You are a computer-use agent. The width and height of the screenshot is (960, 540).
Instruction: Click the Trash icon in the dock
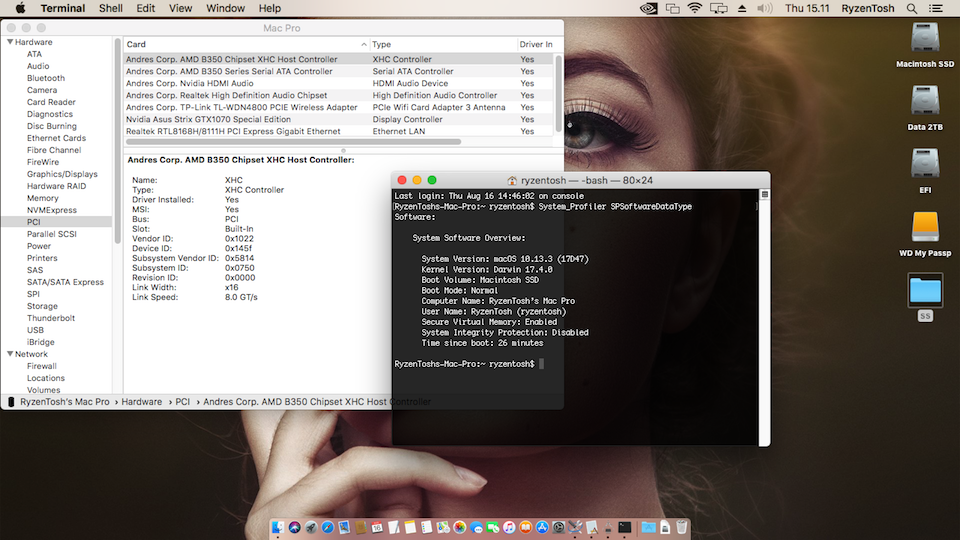(681, 527)
